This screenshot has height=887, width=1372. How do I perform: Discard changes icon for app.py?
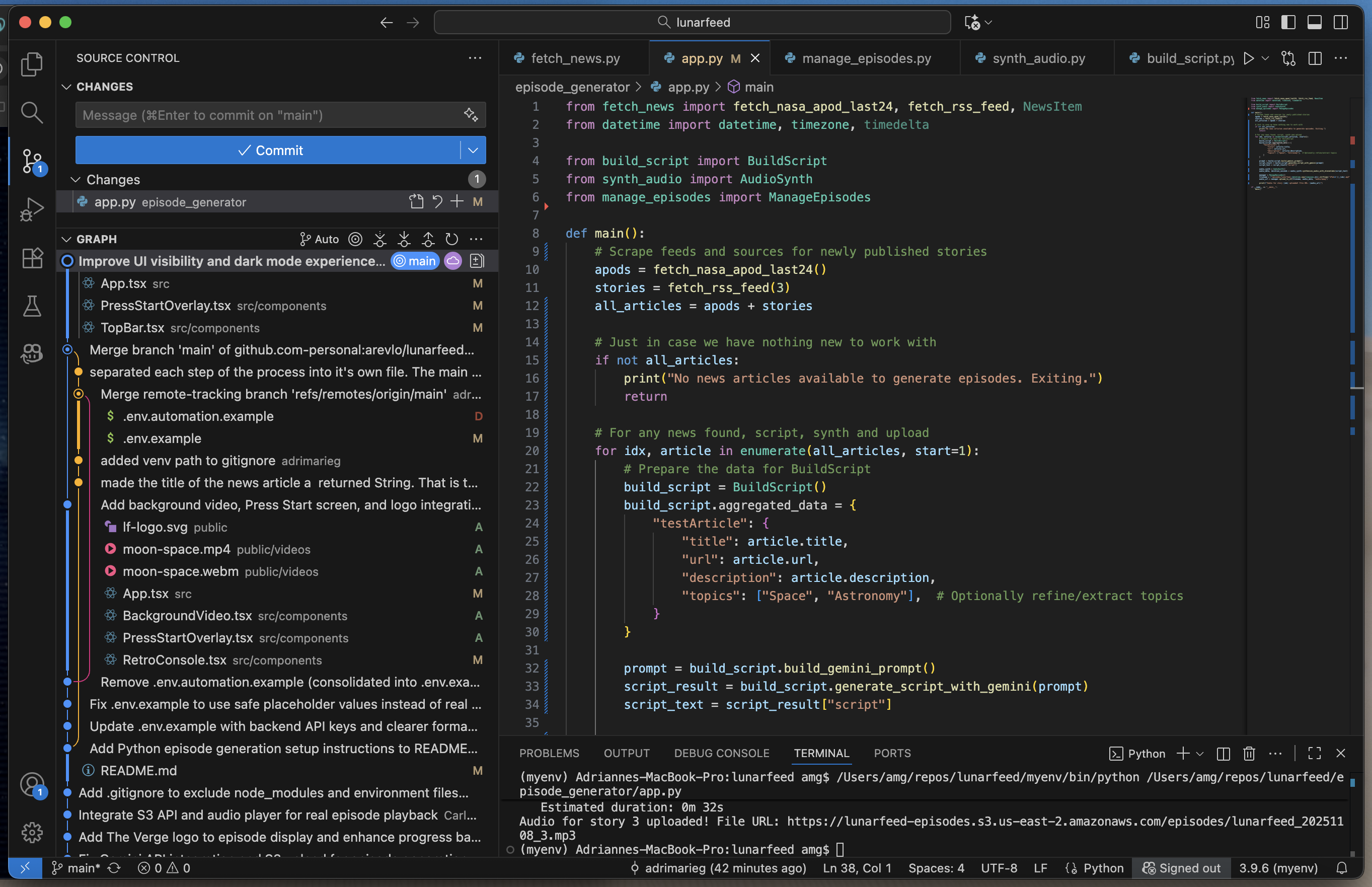[437, 201]
